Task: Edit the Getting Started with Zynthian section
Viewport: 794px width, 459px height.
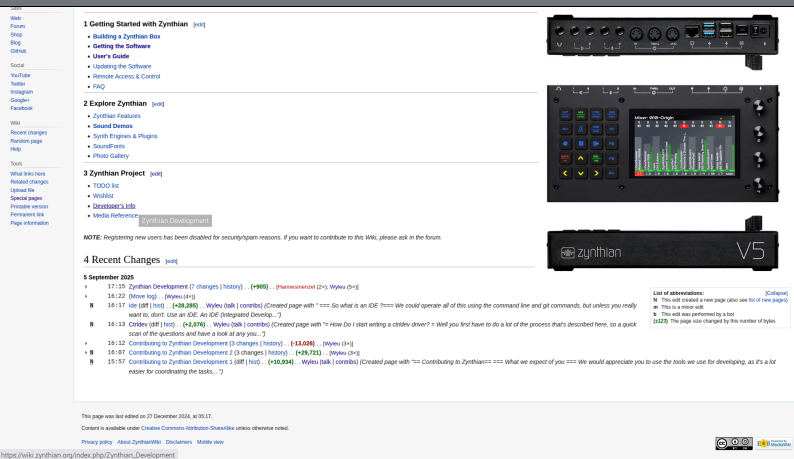Action: [199, 24]
